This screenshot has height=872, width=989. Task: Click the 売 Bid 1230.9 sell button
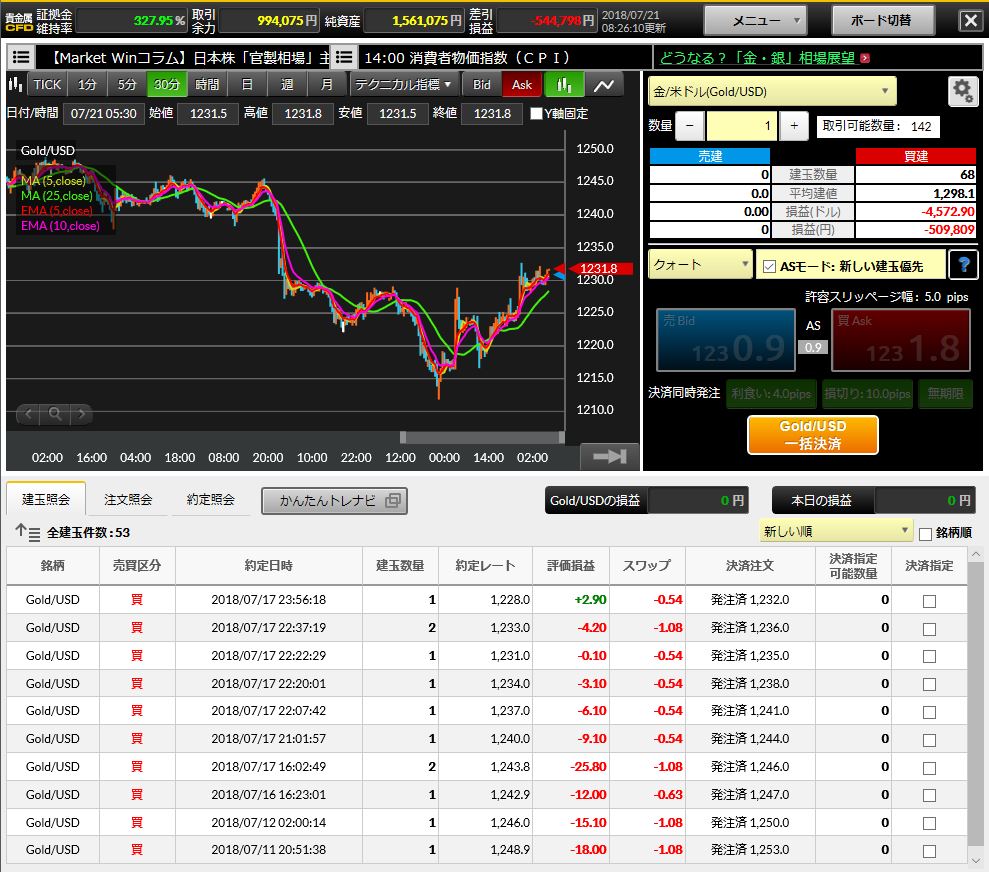point(725,340)
